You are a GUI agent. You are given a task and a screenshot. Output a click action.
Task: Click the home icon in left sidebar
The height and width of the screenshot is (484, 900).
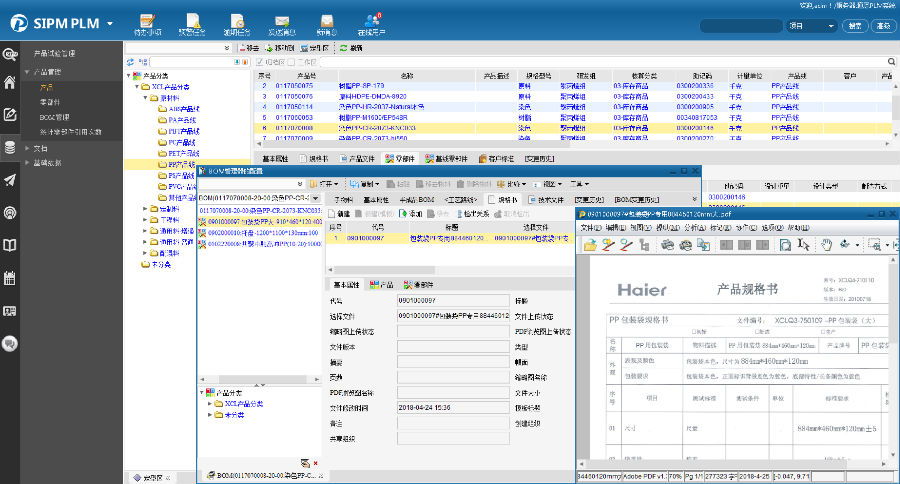point(10,83)
